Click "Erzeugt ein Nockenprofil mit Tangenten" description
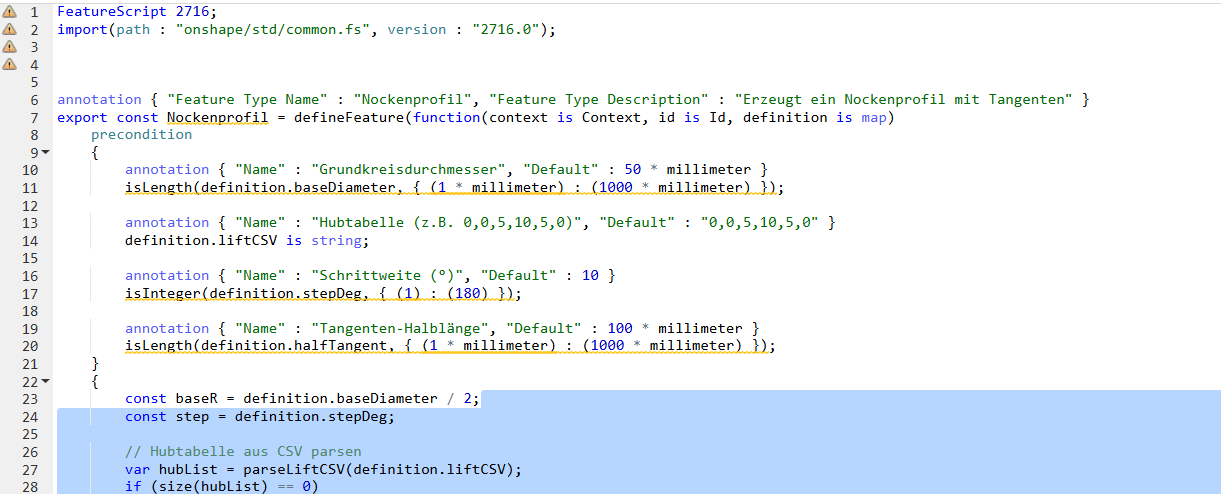 click(903, 100)
